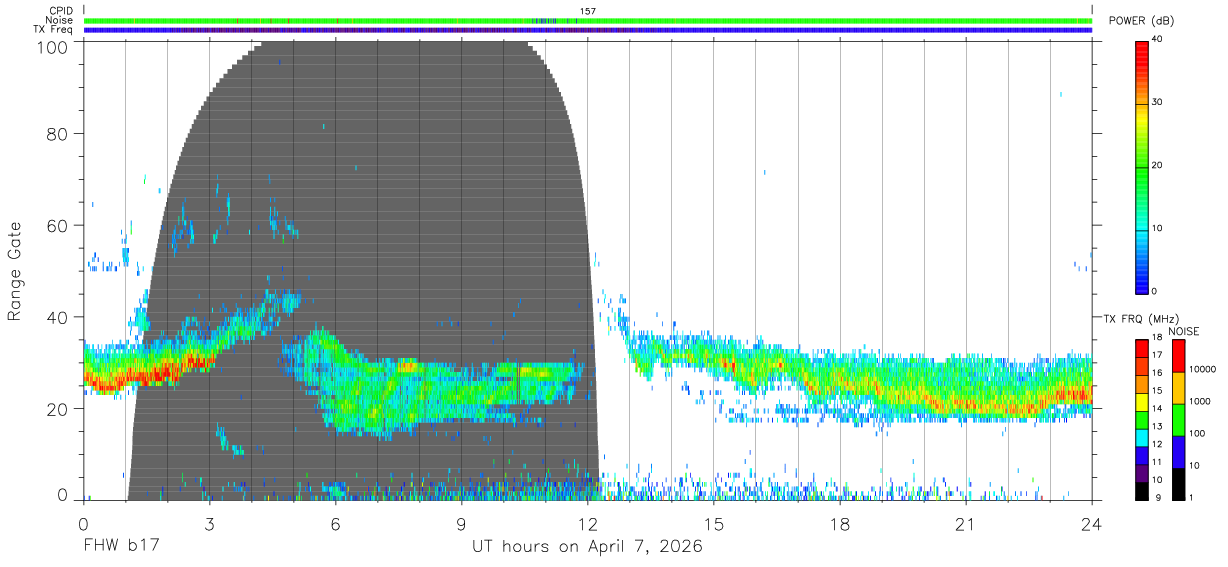
Task: Click the FHW b17 label
Action: pyautogui.click(x=121, y=546)
